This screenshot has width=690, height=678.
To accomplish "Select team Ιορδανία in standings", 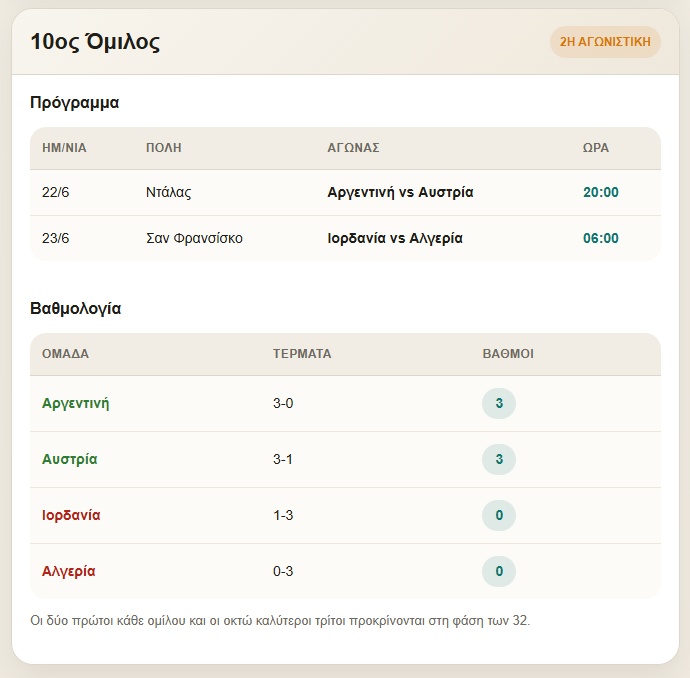I will [71, 515].
